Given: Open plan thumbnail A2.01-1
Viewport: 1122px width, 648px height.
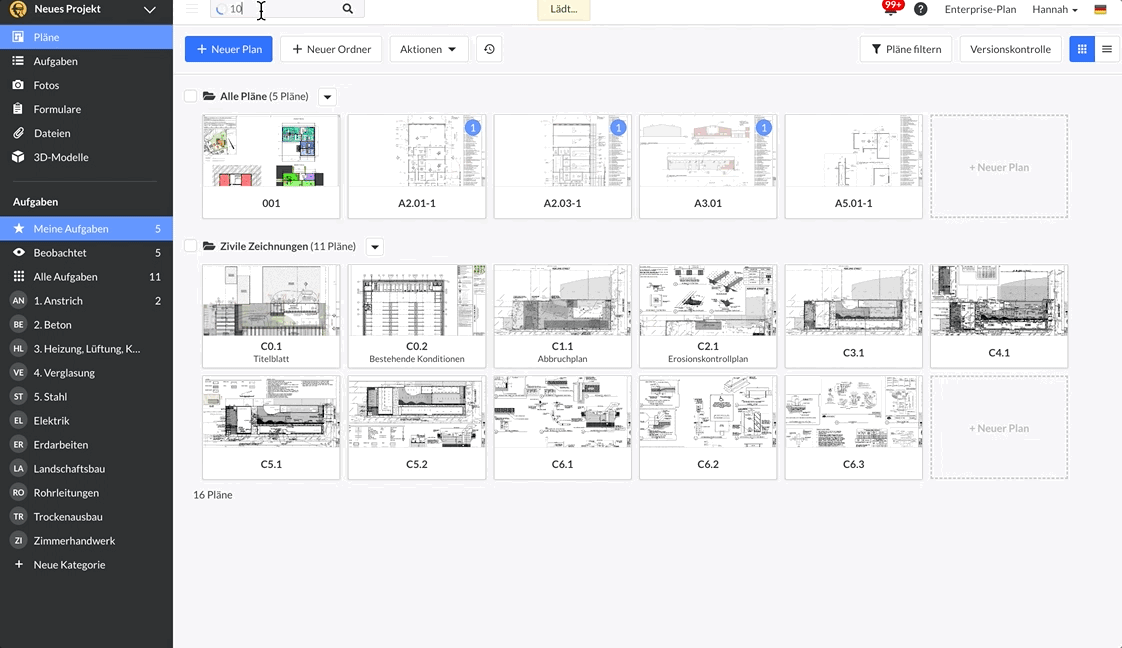Looking at the screenshot, I should click(x=416, y=166).
